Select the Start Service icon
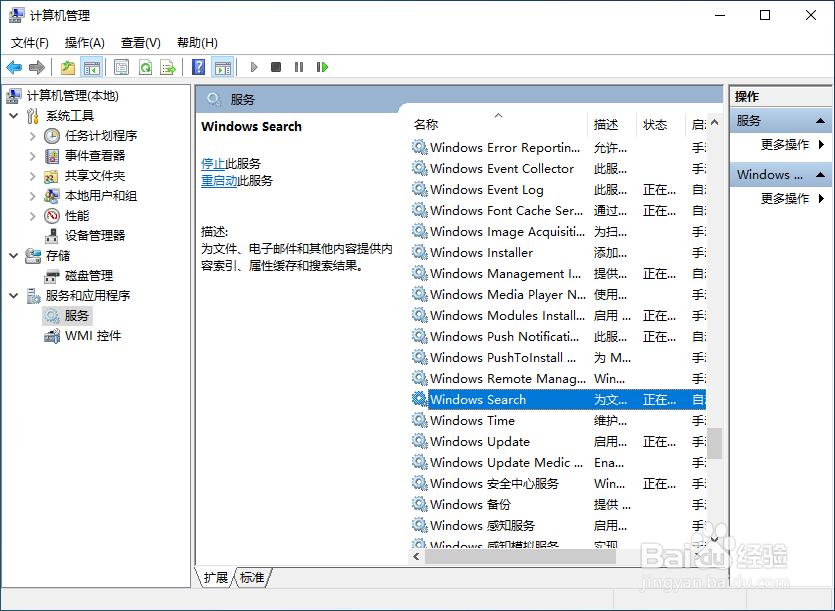 click(x=254, y=67)
